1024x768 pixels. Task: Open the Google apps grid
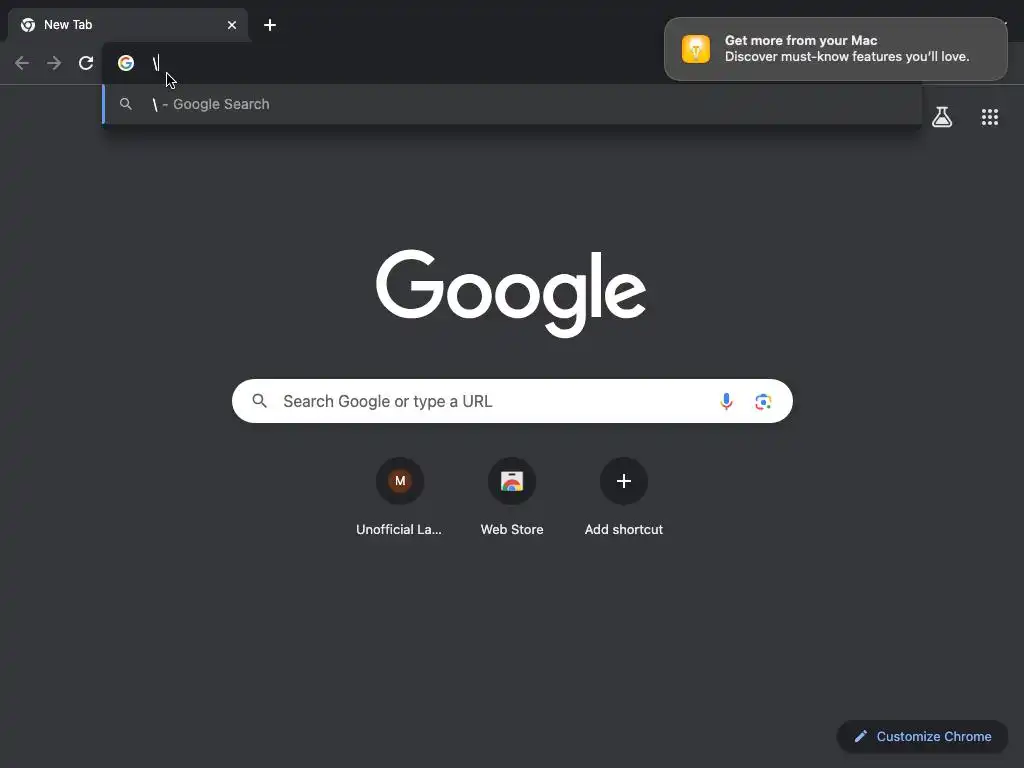(x=990, y=117)
